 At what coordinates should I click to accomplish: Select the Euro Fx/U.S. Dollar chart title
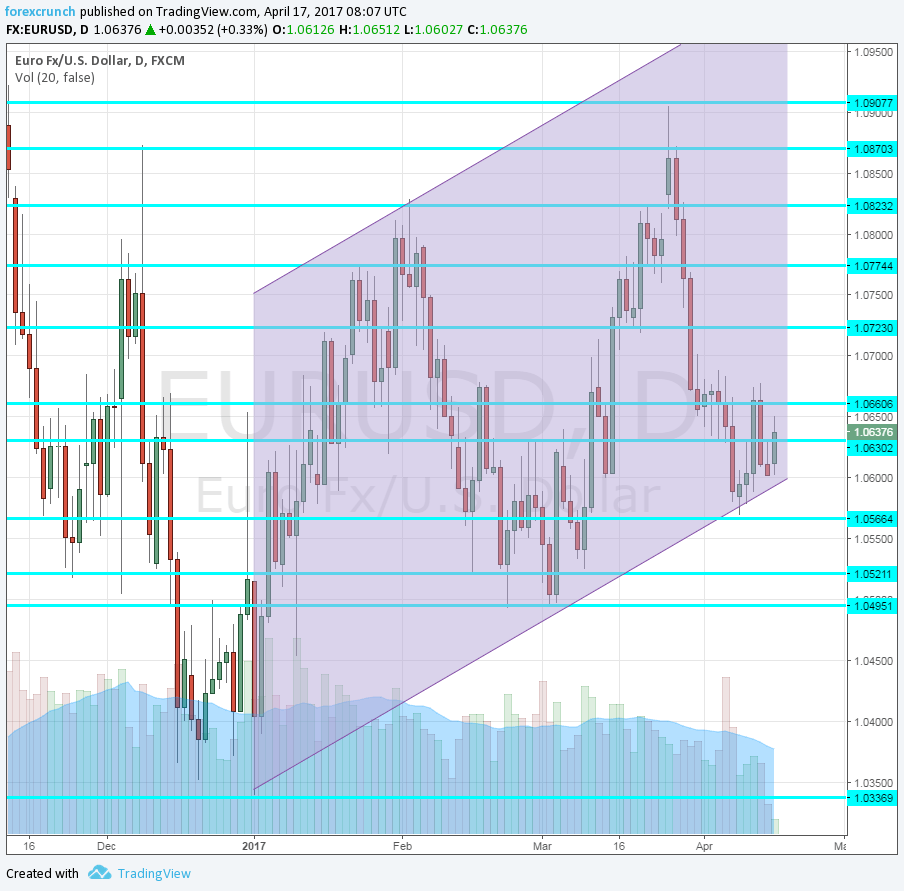99,61
